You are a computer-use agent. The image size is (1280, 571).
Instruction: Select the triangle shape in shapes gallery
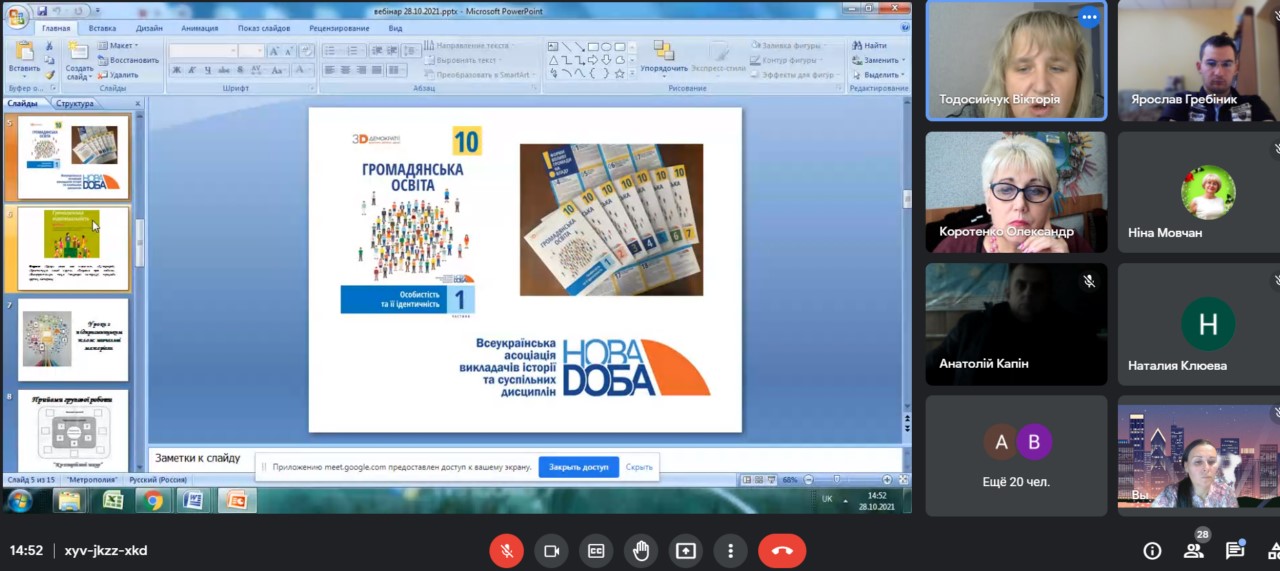[554, 60]
